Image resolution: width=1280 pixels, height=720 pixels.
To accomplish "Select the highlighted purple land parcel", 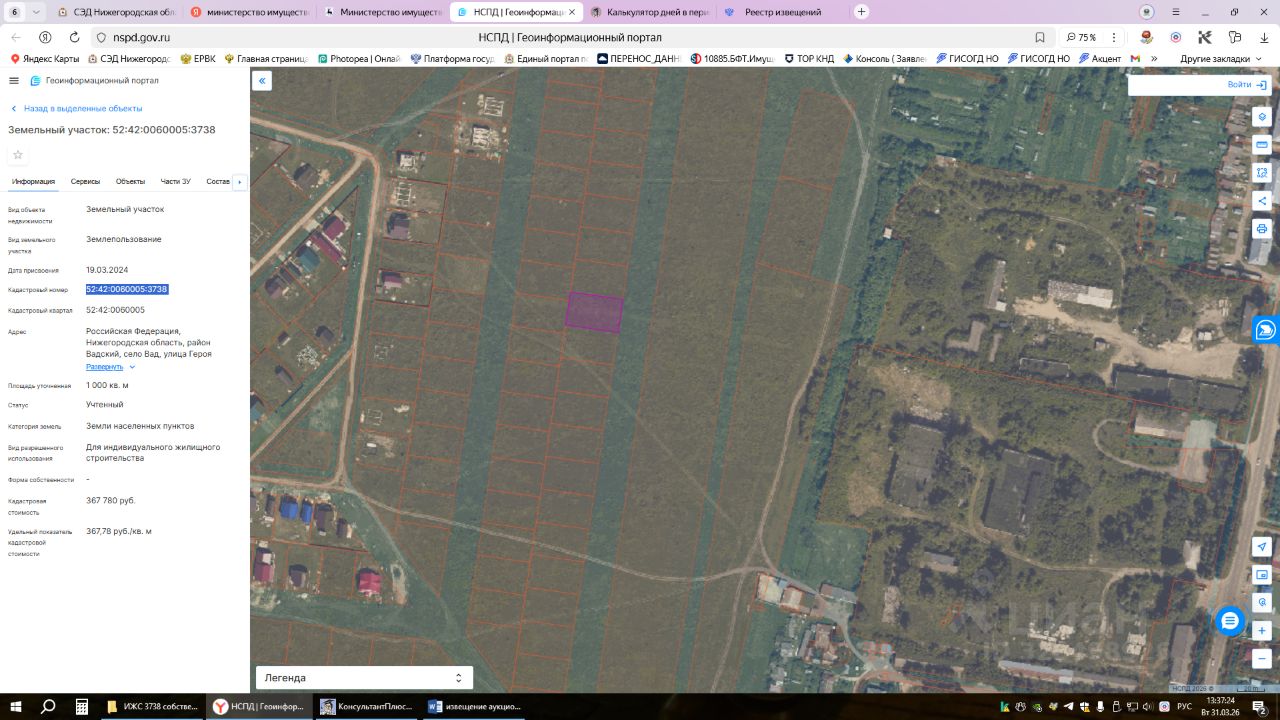I will [594, 311].
